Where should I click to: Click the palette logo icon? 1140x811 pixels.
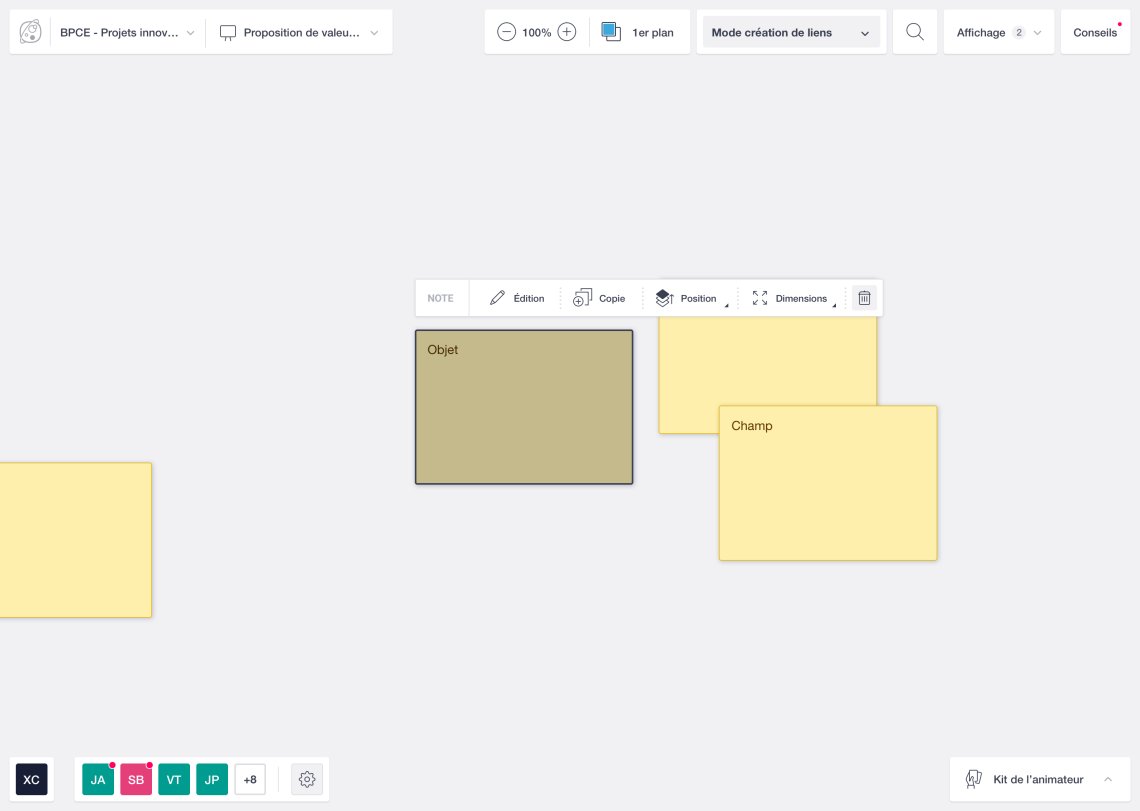tap(31, 33)
